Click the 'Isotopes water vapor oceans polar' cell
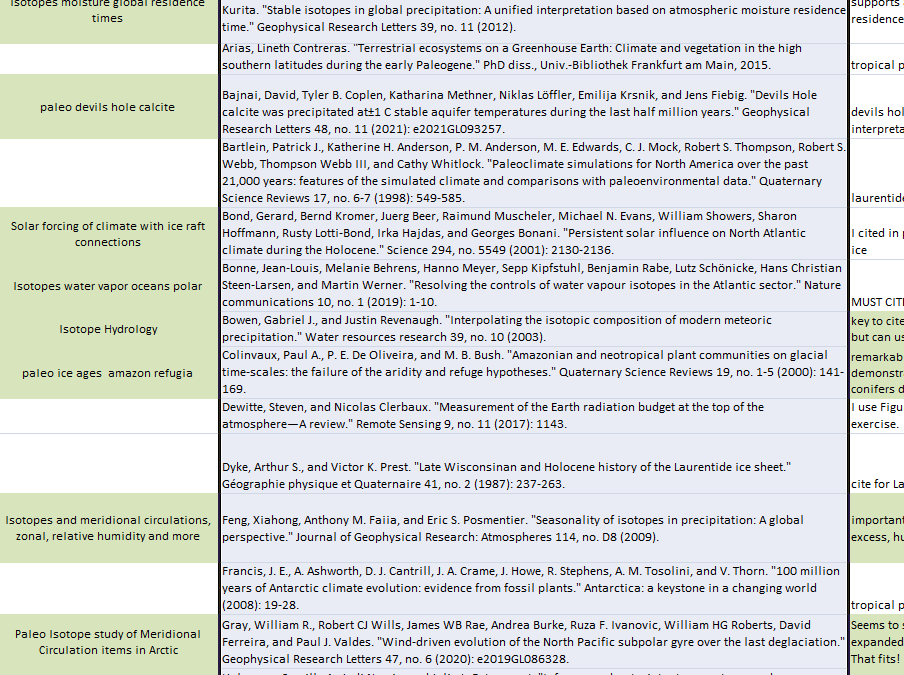 click(108, 286)
